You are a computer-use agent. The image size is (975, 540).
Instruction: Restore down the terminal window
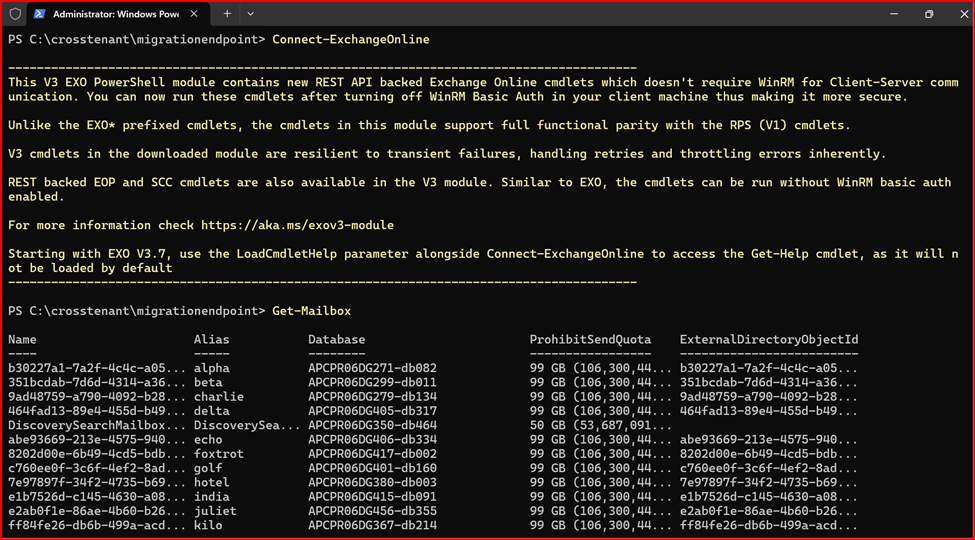[928, 14]
